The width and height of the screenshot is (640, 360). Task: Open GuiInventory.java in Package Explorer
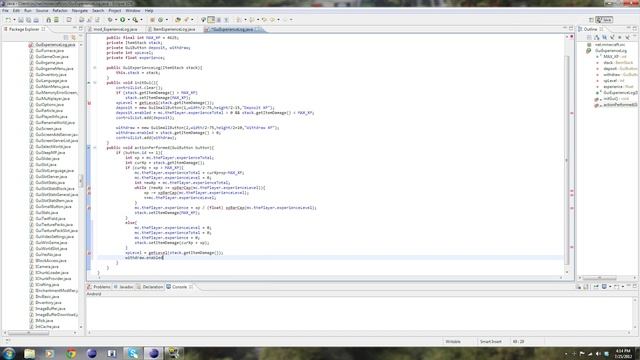point(51,75)
